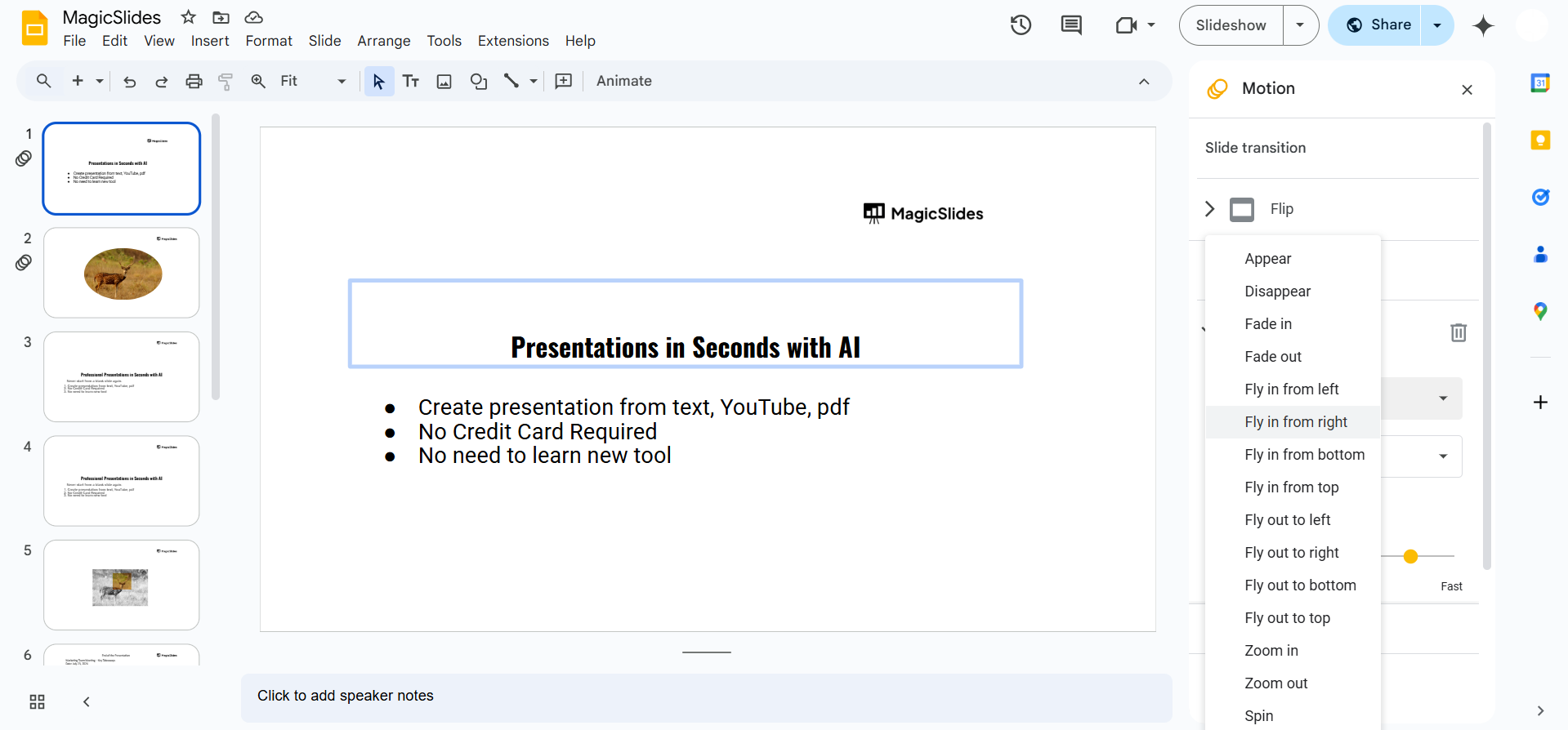Open version history clock icon
Viewport: 1568px width, 730px height.
coord(1021,25)
